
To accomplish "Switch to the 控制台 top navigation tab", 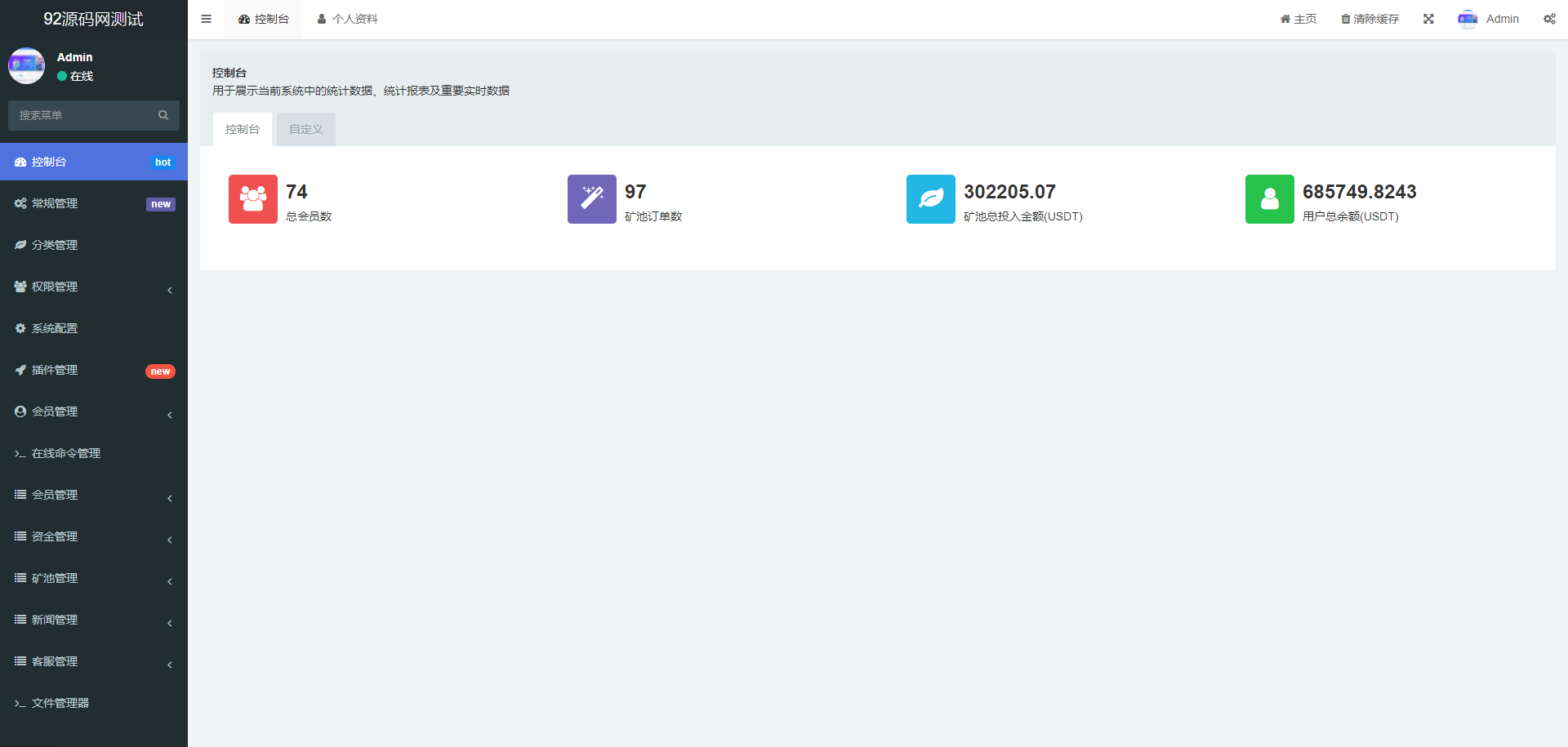I will pos(263,19).
